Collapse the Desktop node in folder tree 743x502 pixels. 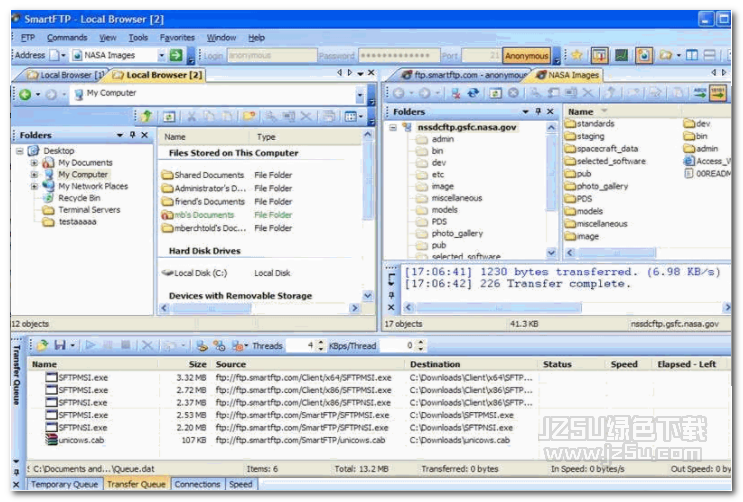tap(19, 151)
